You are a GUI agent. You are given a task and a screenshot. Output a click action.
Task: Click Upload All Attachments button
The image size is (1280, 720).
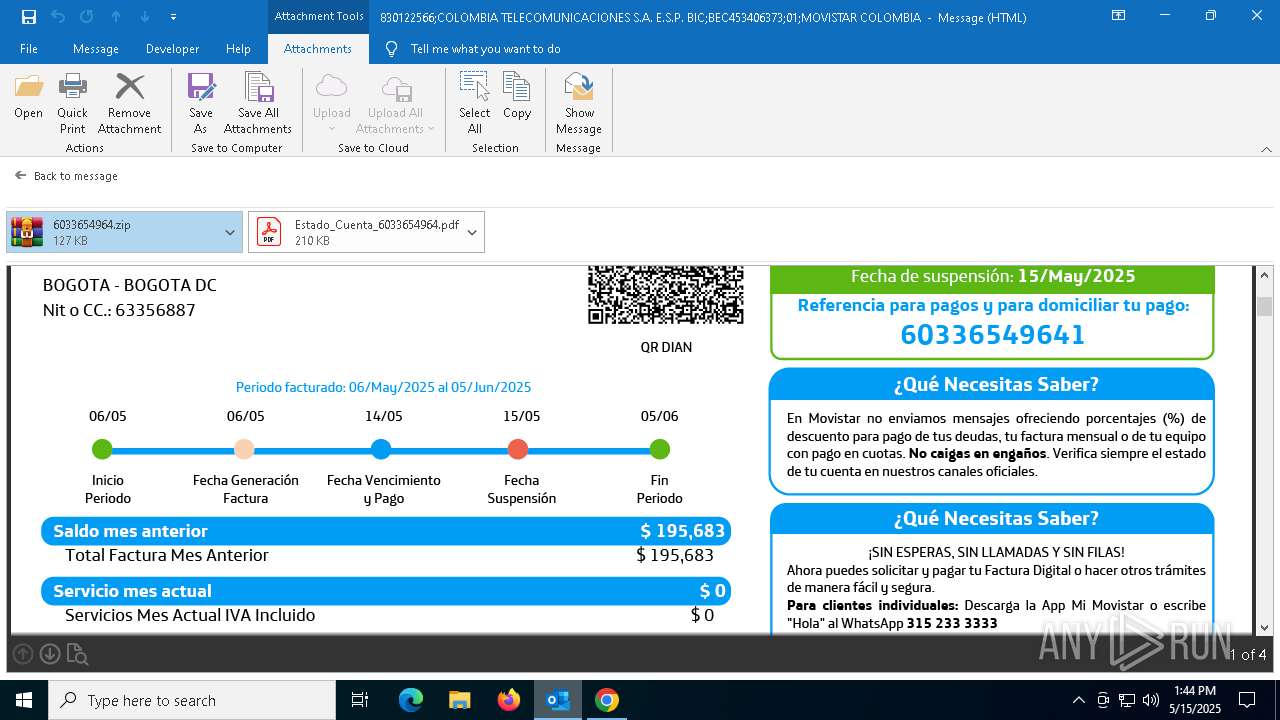[x=395, y=103]
